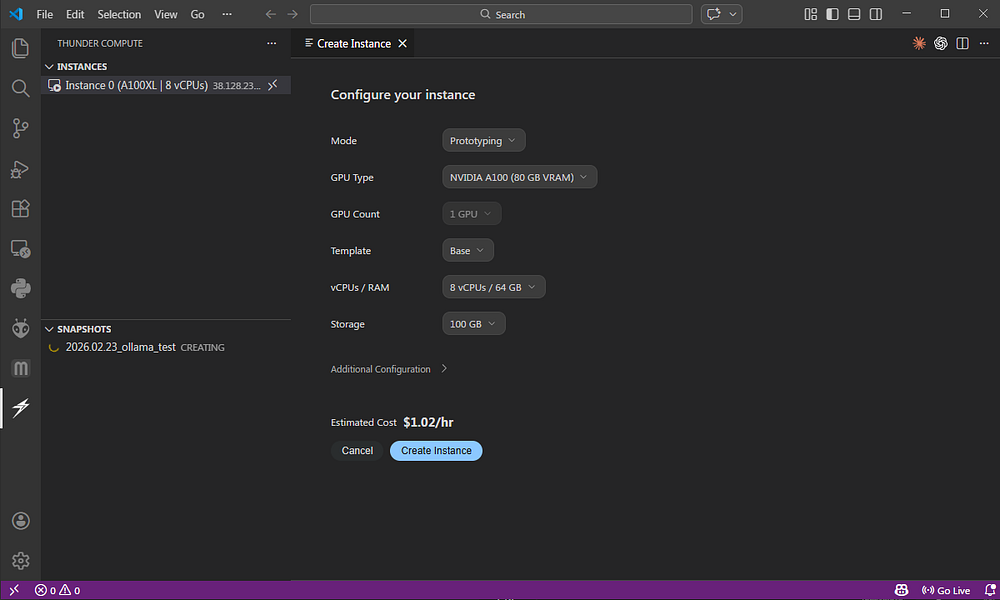Click the Copilot status icon in status bar
This screenshot has width=1000, height=600.
(901, 590)
